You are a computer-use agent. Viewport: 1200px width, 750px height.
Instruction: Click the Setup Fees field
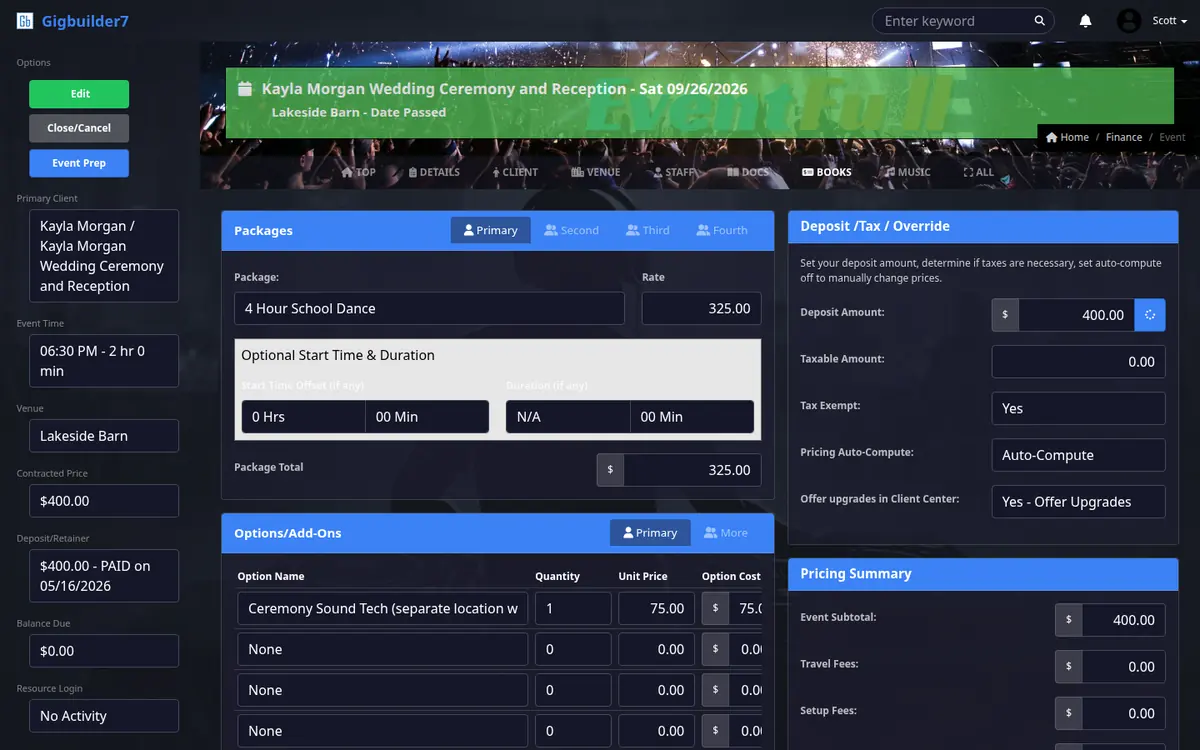[1124, 714]
